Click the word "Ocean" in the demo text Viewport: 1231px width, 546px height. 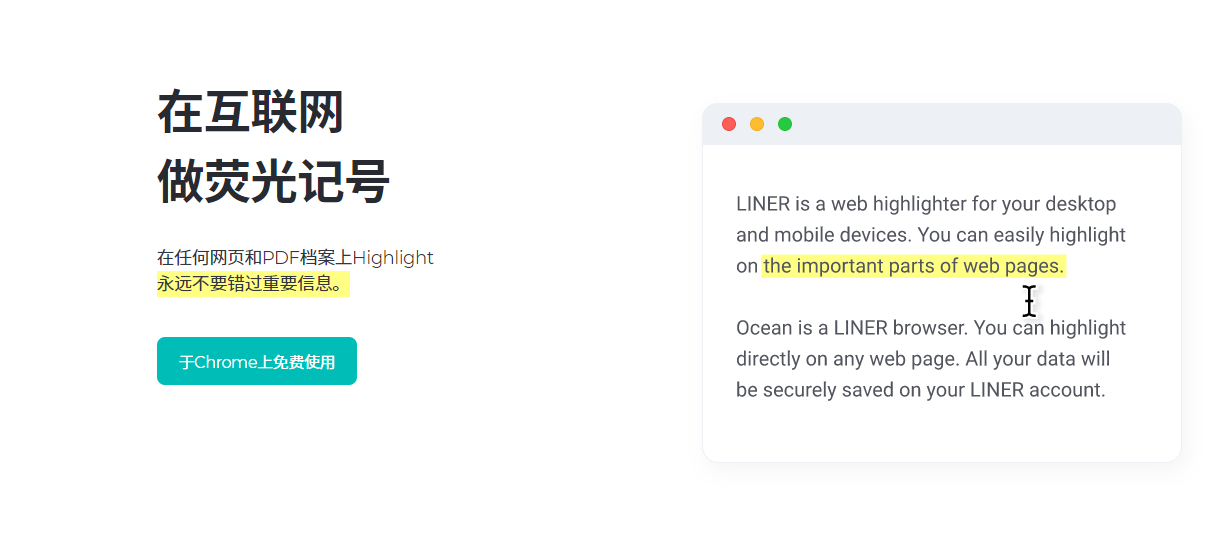click(763, 328)
